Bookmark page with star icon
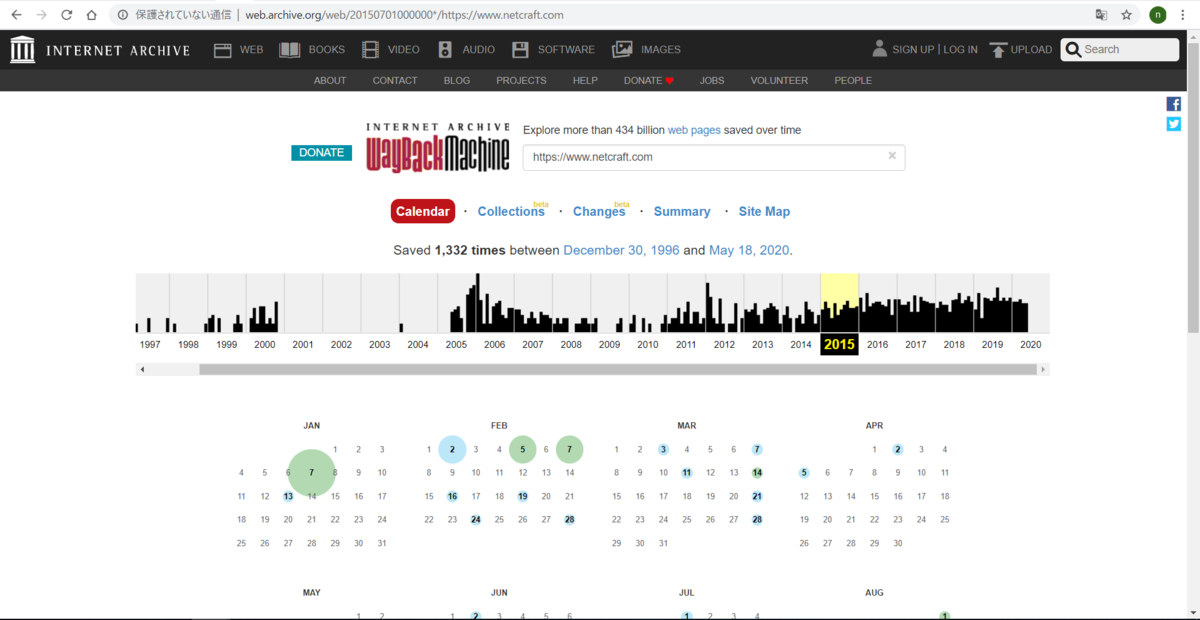 [x=1127, y=15]
